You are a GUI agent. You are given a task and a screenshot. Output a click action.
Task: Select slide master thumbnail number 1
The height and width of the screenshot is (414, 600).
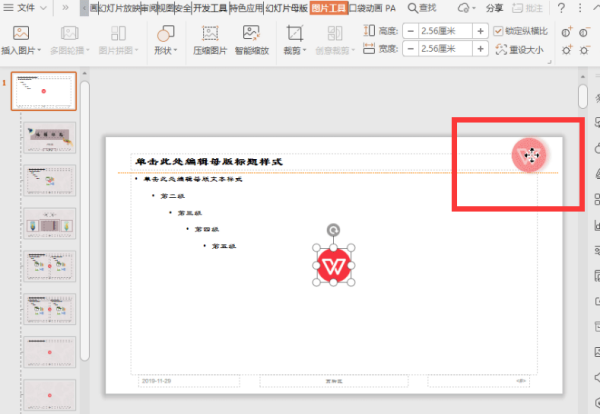point(44,91)
